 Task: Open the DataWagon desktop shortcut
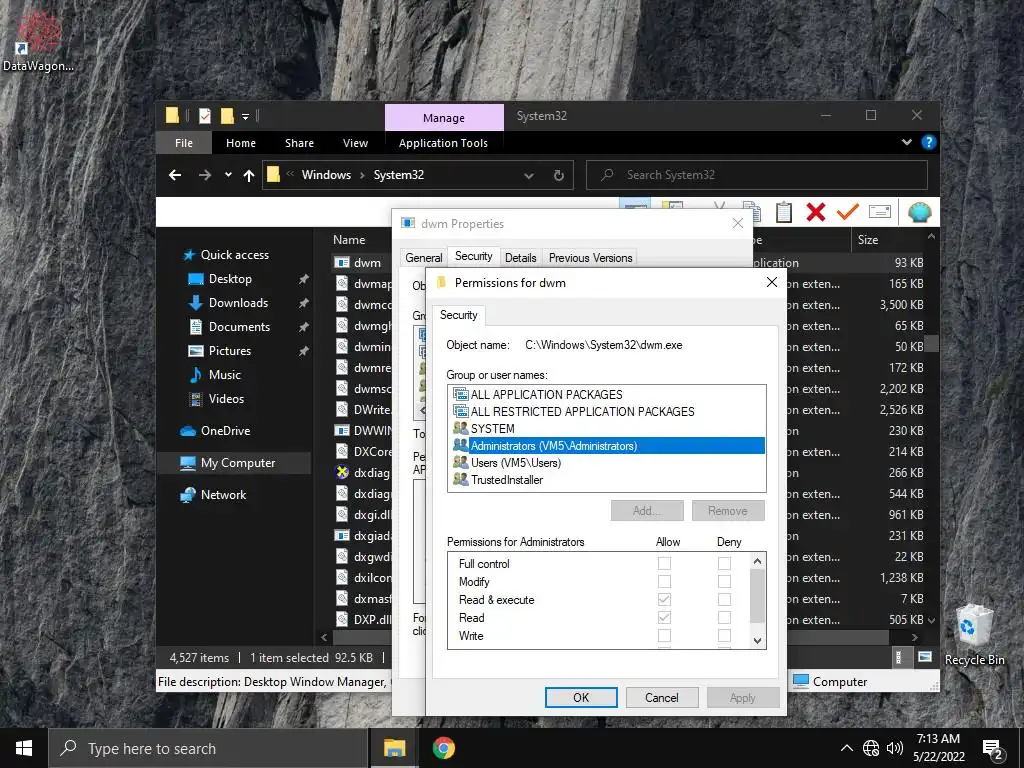coord(39,40)
